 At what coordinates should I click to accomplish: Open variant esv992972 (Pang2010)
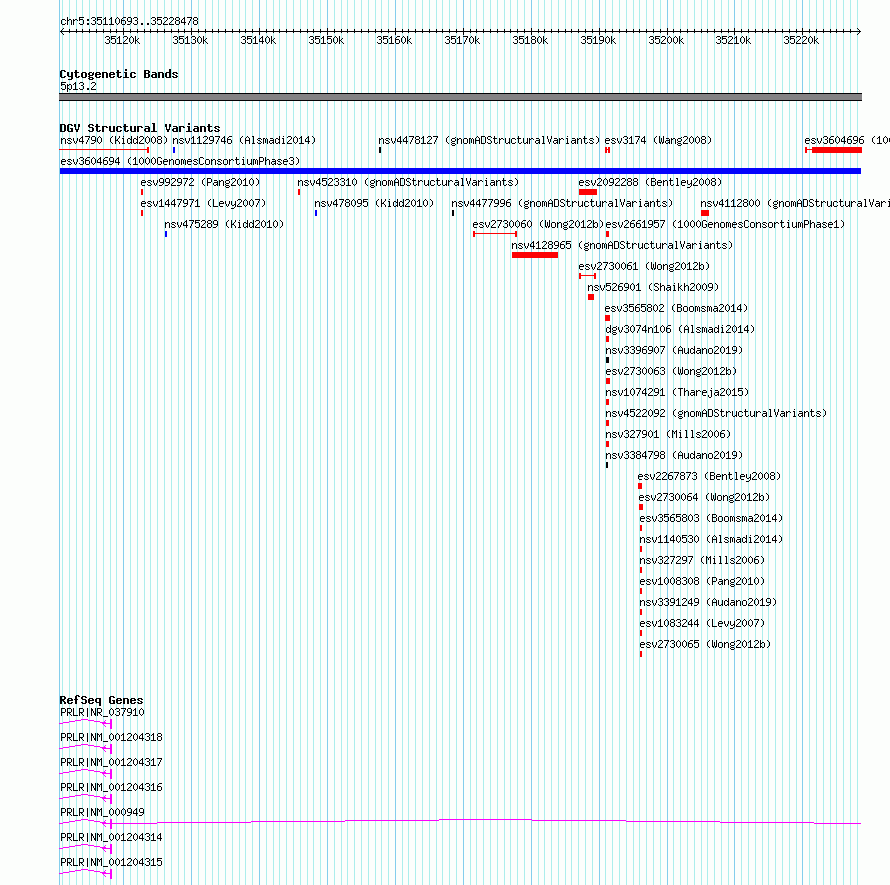coord(200,182)
